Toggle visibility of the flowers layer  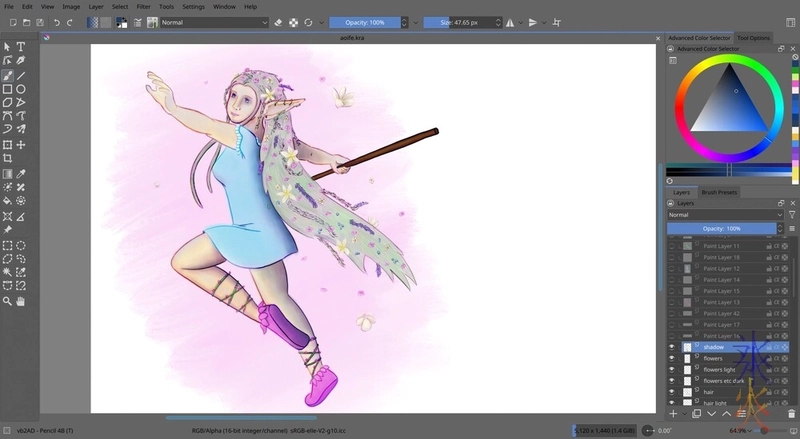point(672,358)
